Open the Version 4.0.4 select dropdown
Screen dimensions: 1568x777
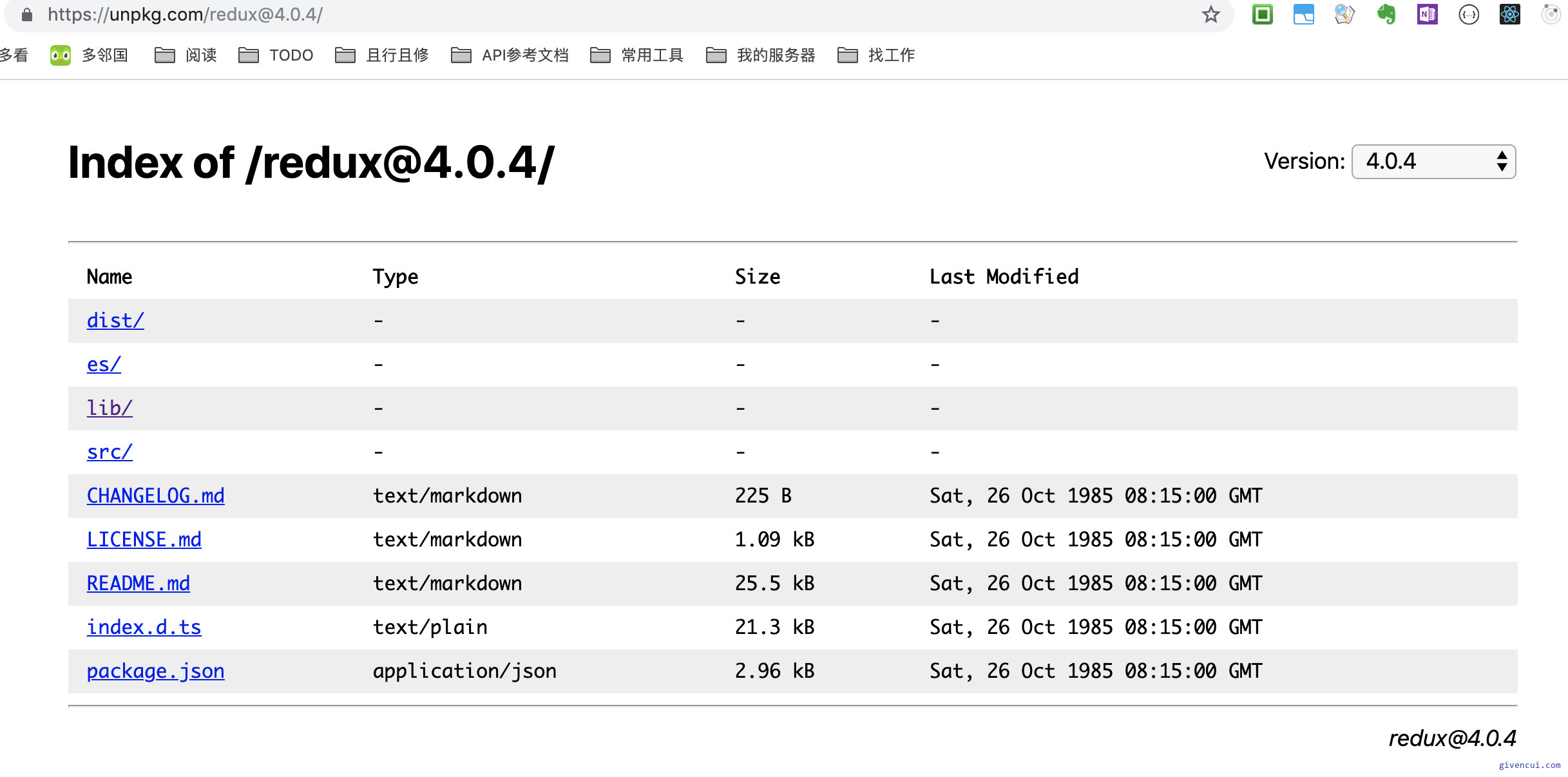point(1433,161)
